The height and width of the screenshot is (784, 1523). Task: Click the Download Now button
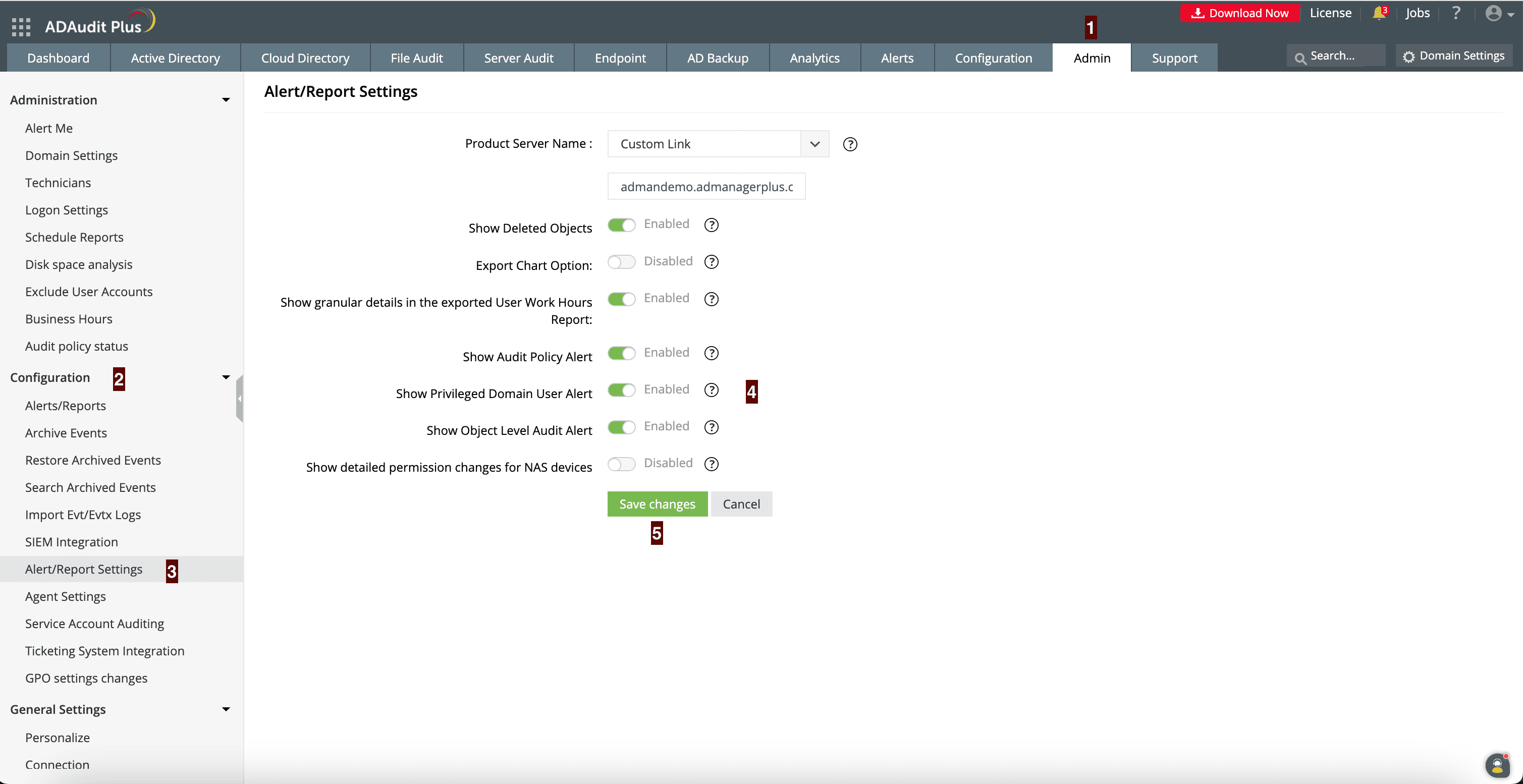point(1240,13)
